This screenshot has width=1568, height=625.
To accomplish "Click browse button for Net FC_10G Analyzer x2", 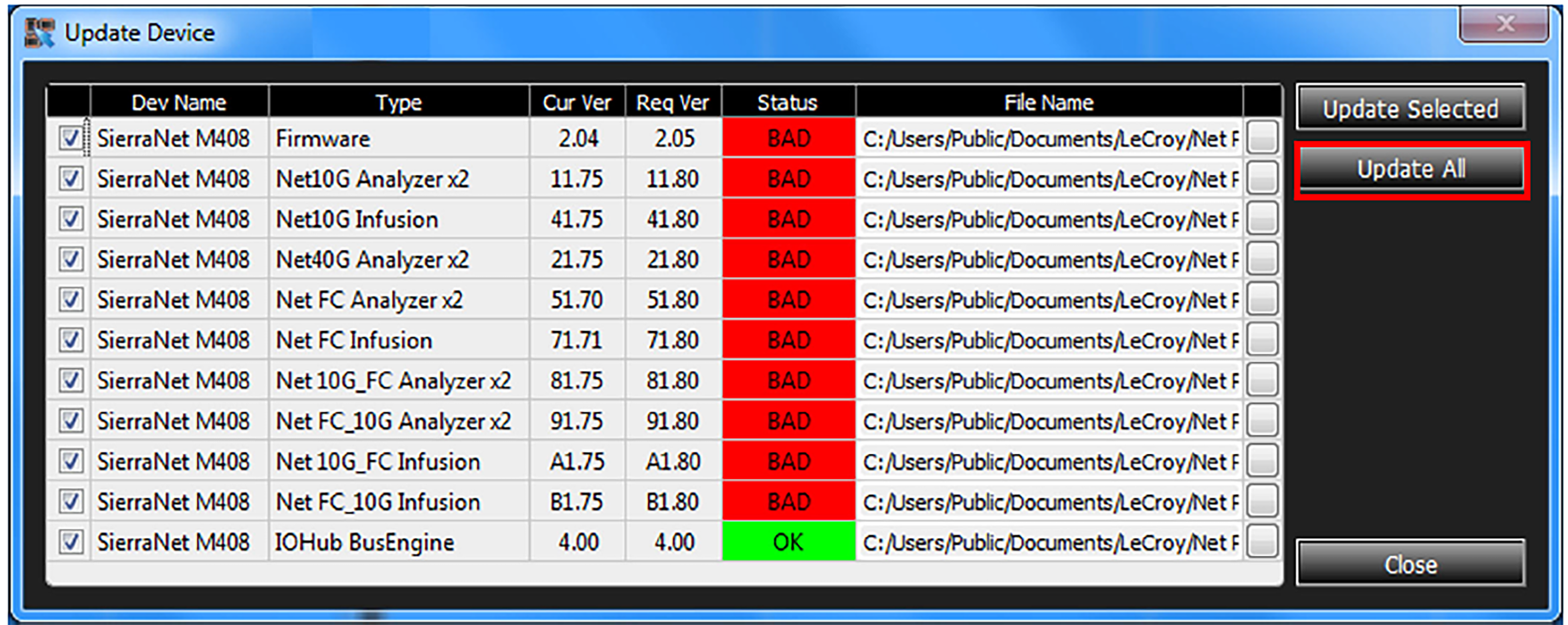I will click(x=1262, y=420).
